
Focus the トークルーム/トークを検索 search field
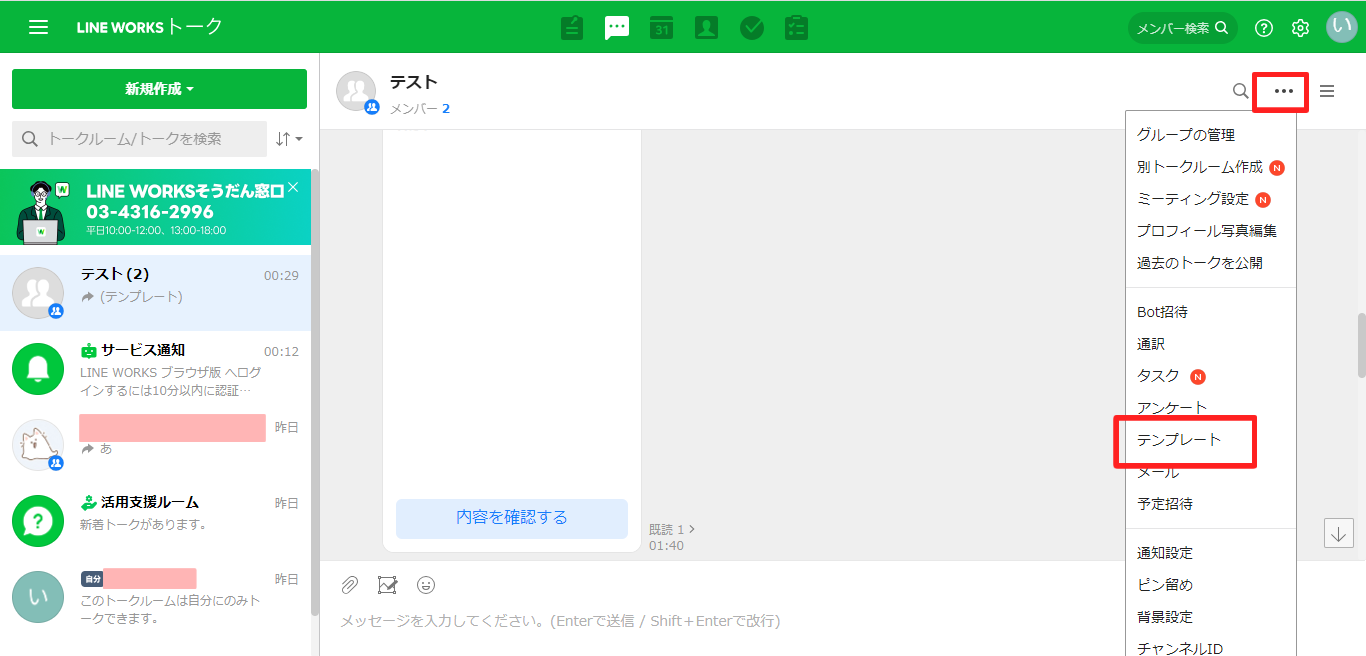click(x=139, y=139)
